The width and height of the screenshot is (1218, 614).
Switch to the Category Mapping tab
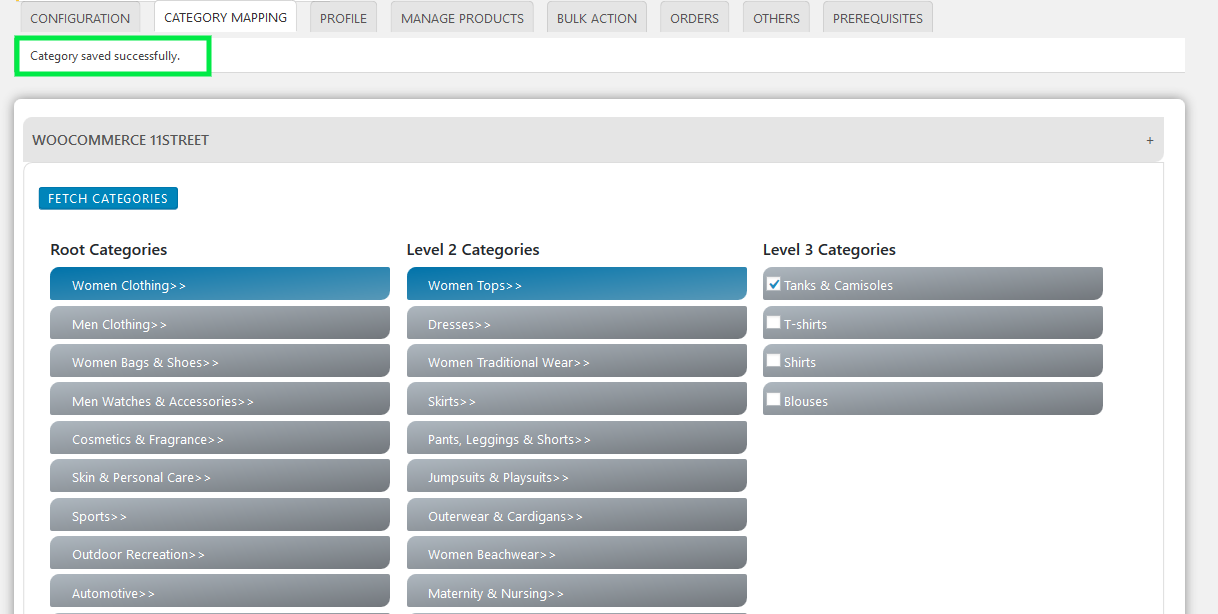225,17
